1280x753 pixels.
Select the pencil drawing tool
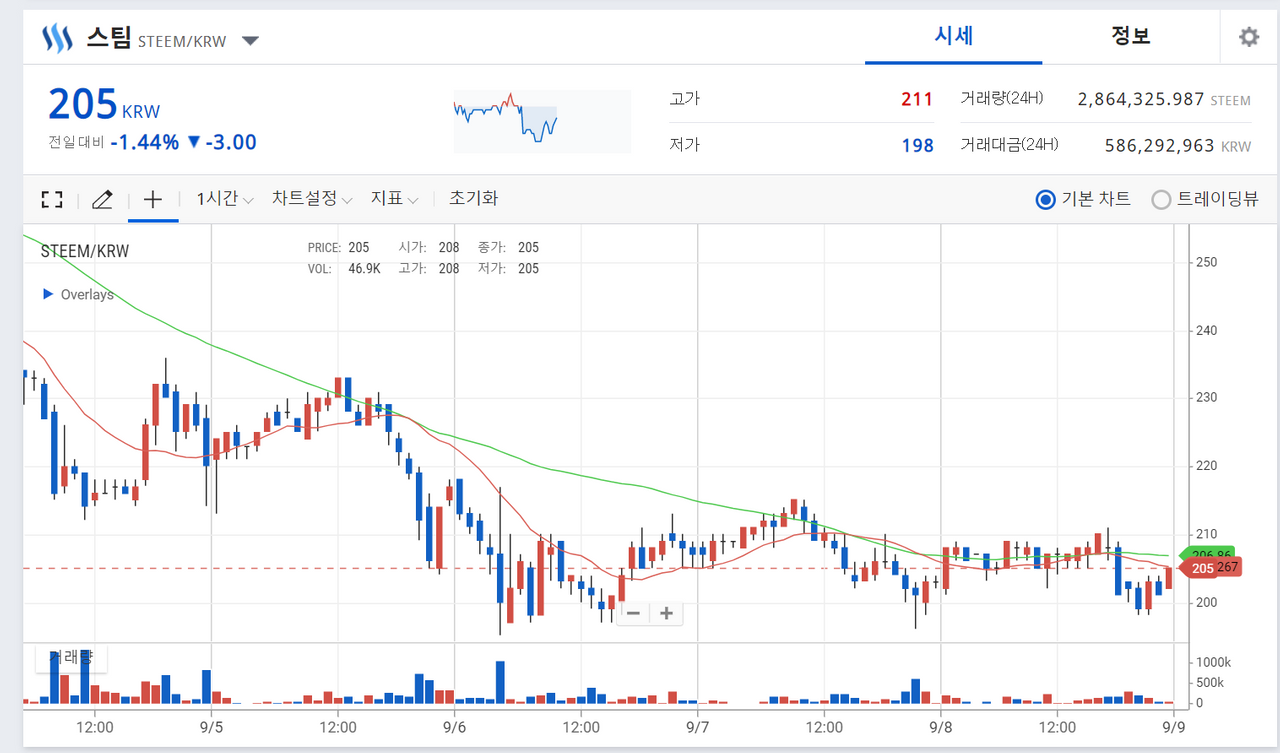pyautogui.click(x=102, y=199)
